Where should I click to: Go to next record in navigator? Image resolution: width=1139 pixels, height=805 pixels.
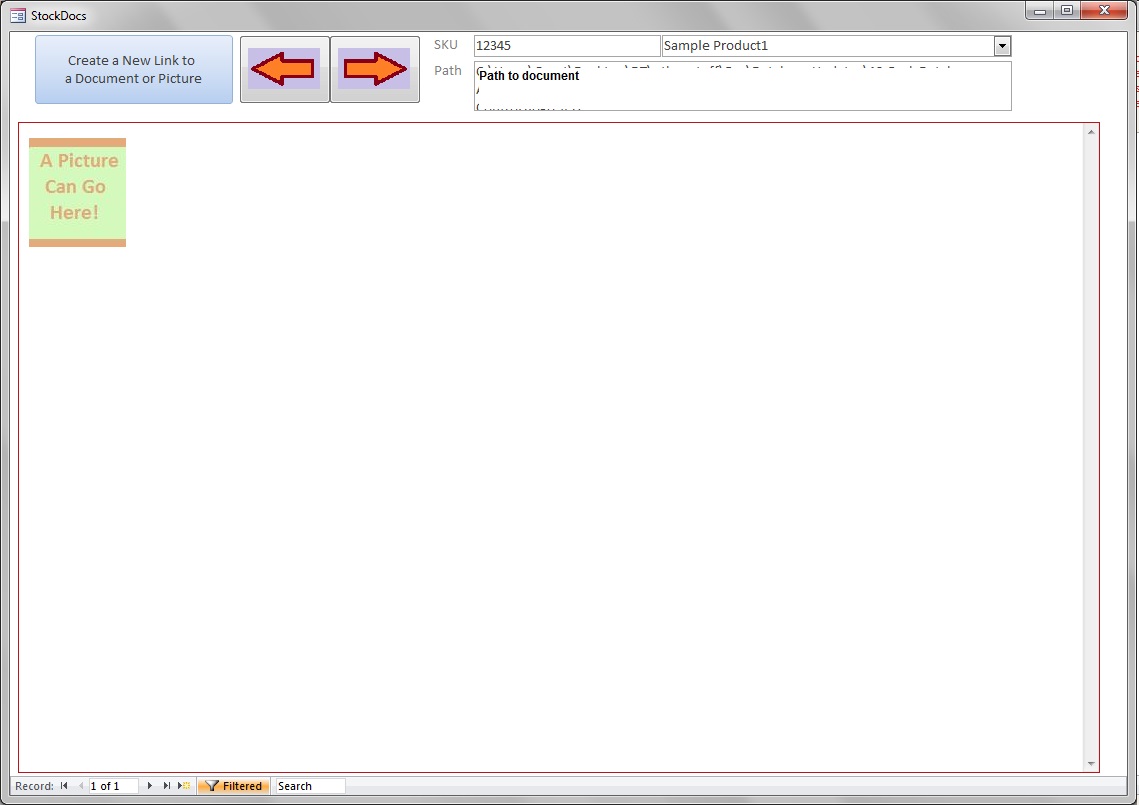coord(150,786)
